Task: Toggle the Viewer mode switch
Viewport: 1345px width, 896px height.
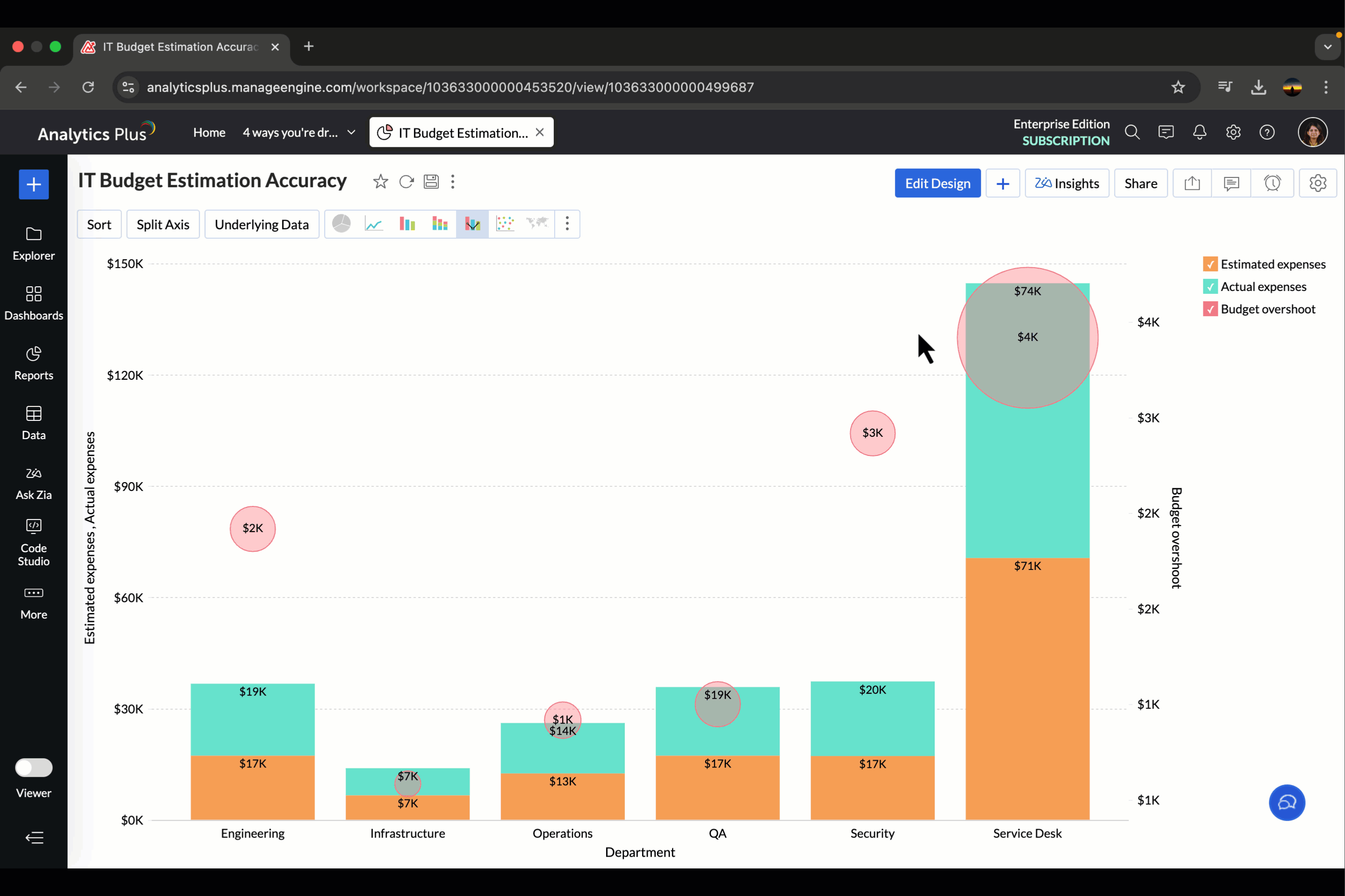Action: 34,768
